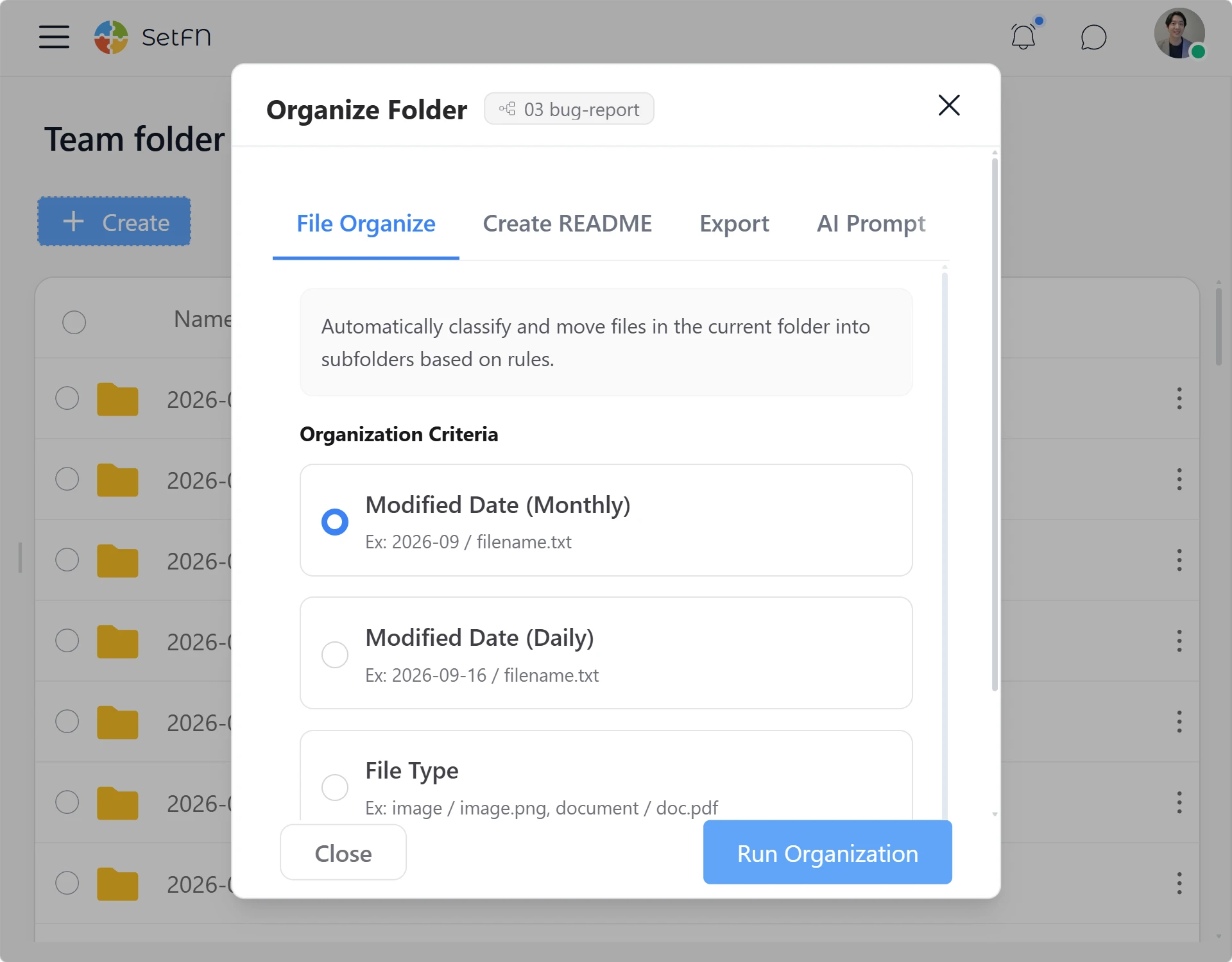The image size is (1232, 962).
Task: Click the Modified Date (Daily) option card
Action: coord(606,653)
